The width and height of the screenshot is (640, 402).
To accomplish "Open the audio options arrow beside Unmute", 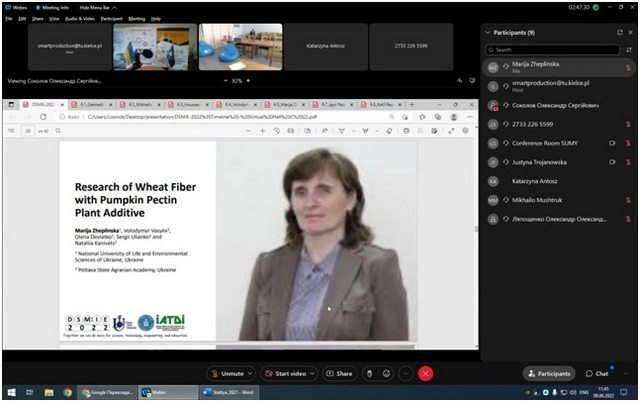I will tap(250, 373).
